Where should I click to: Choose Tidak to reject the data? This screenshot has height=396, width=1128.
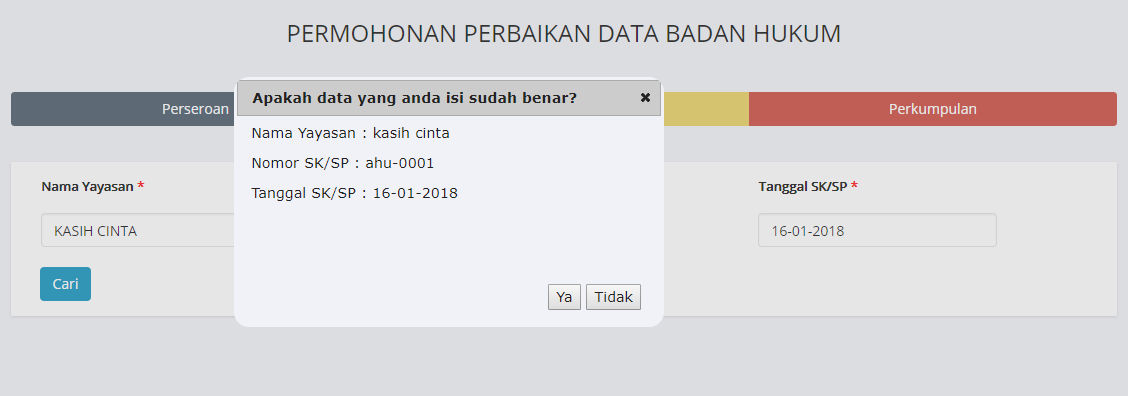pyautogui.click(x=613, y=297)
